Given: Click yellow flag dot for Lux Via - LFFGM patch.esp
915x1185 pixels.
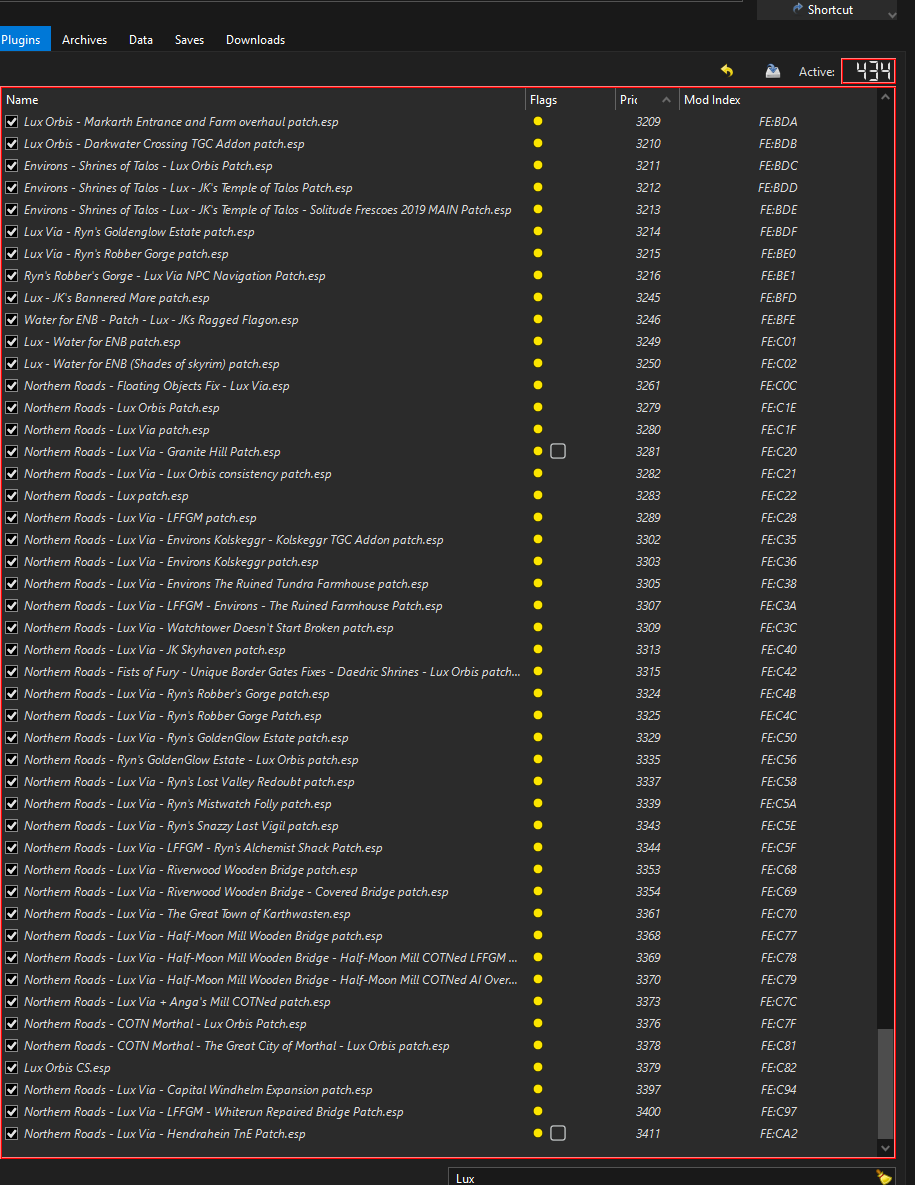Looking at the screenshot, I should point(538,517).
